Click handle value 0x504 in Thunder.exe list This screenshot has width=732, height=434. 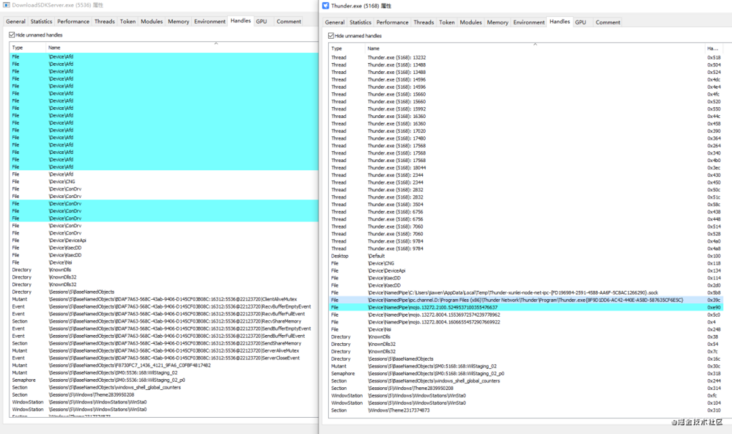tap(714, 65)
